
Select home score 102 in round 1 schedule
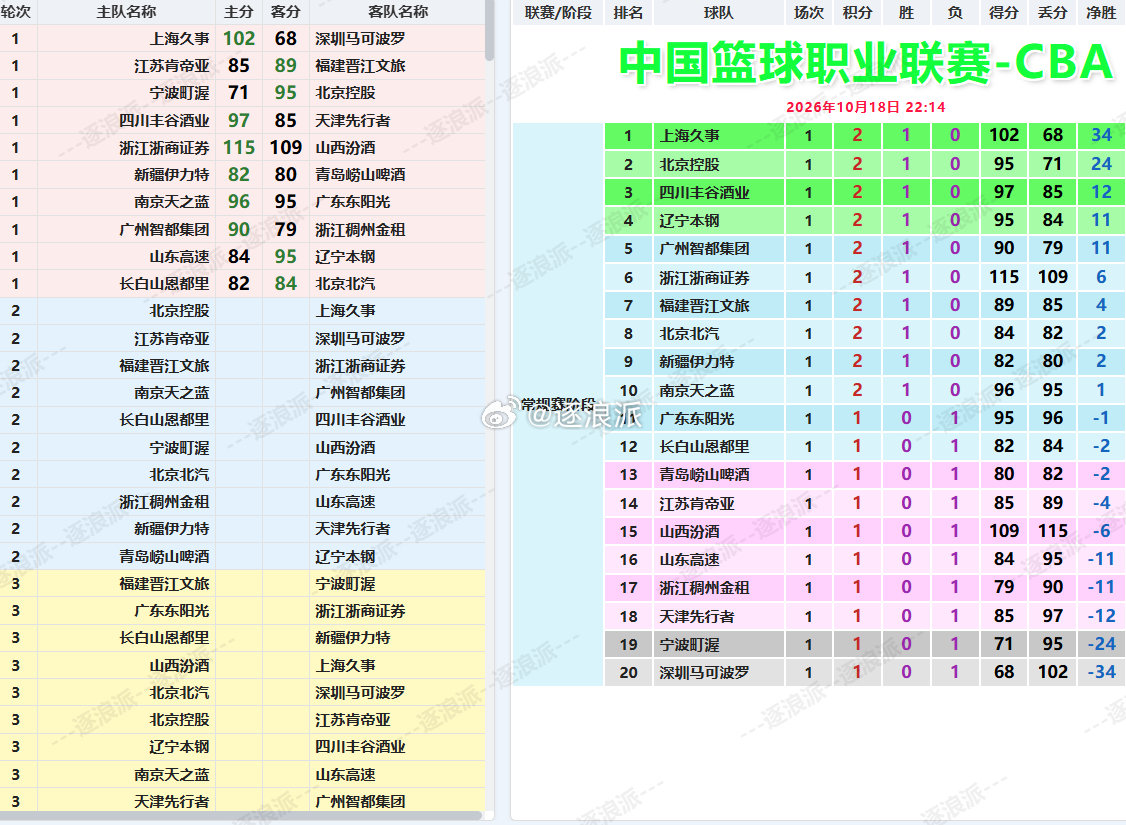238,39
